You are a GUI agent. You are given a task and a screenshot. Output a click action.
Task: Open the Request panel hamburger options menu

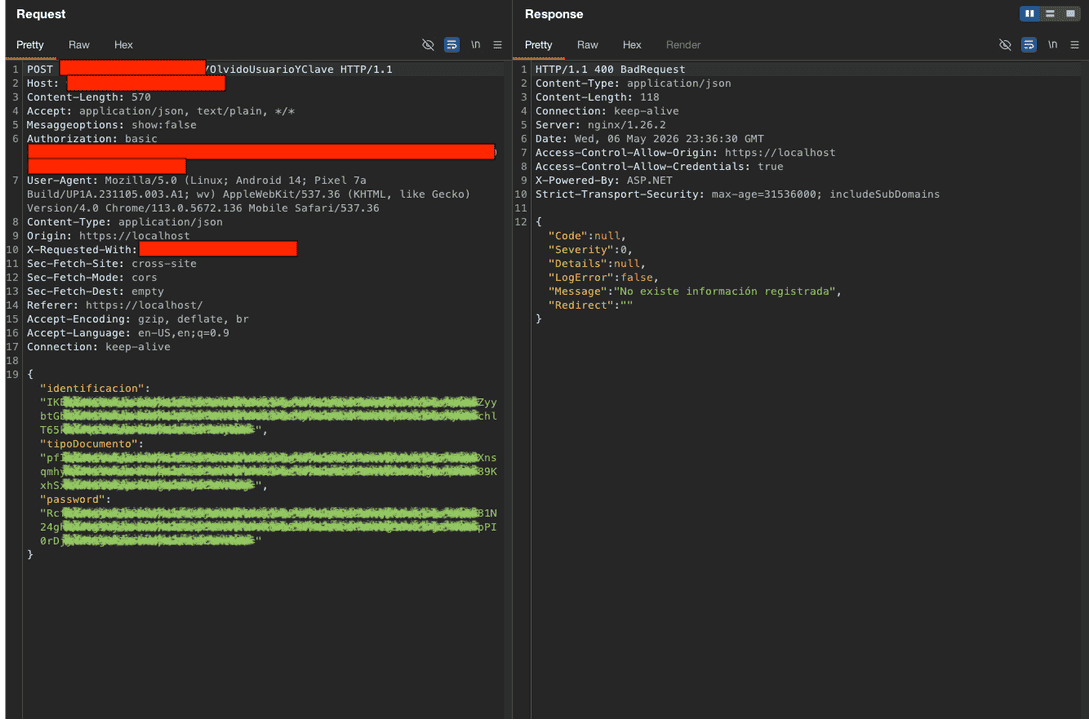click(498, 45)
